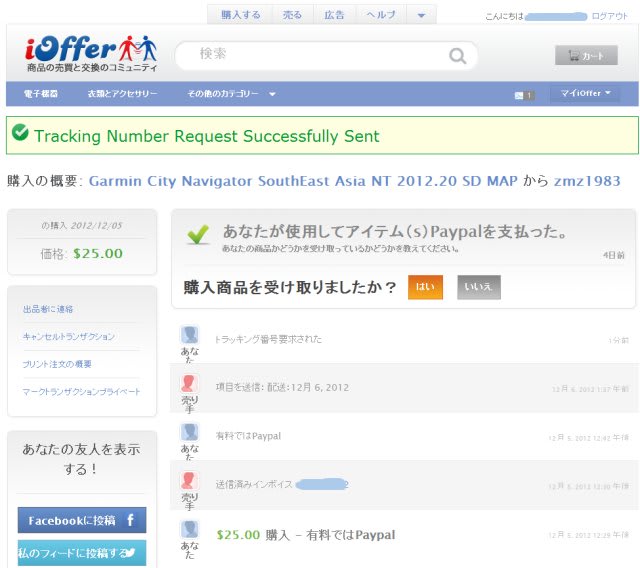
Task: Open Garmin City Navigator item link
Action: click(303, 181)
